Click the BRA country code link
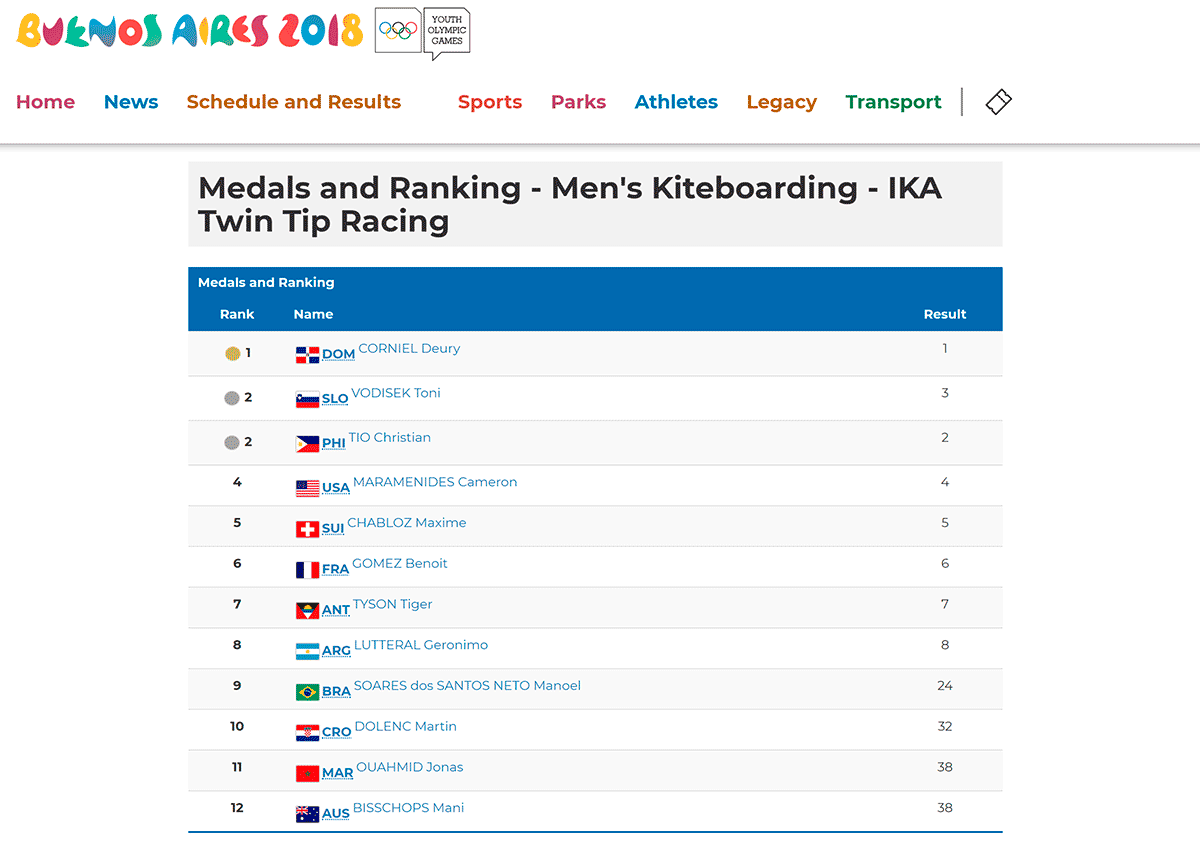The image size is (1200, 845). coord(337,692)
